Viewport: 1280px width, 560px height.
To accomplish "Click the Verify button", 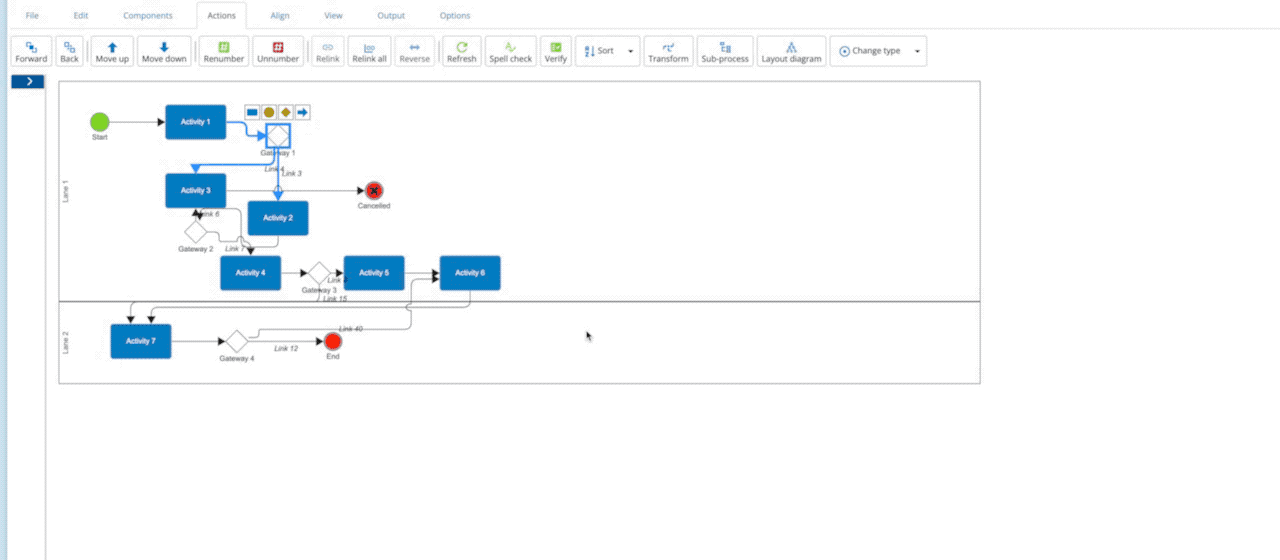I will click(x=555, y=52).
